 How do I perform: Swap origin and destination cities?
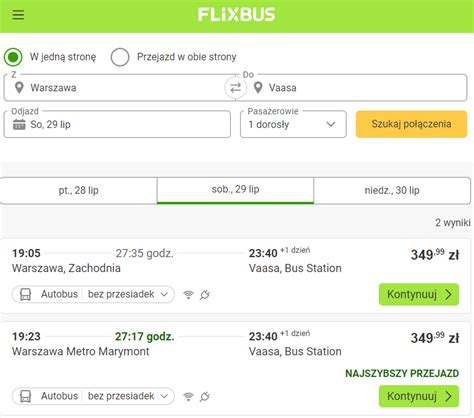235,88
